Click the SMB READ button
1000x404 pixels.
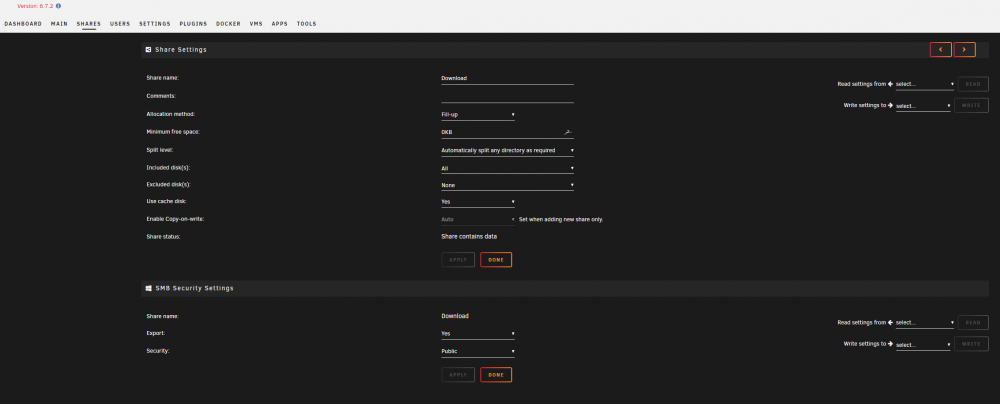[973, 323]
